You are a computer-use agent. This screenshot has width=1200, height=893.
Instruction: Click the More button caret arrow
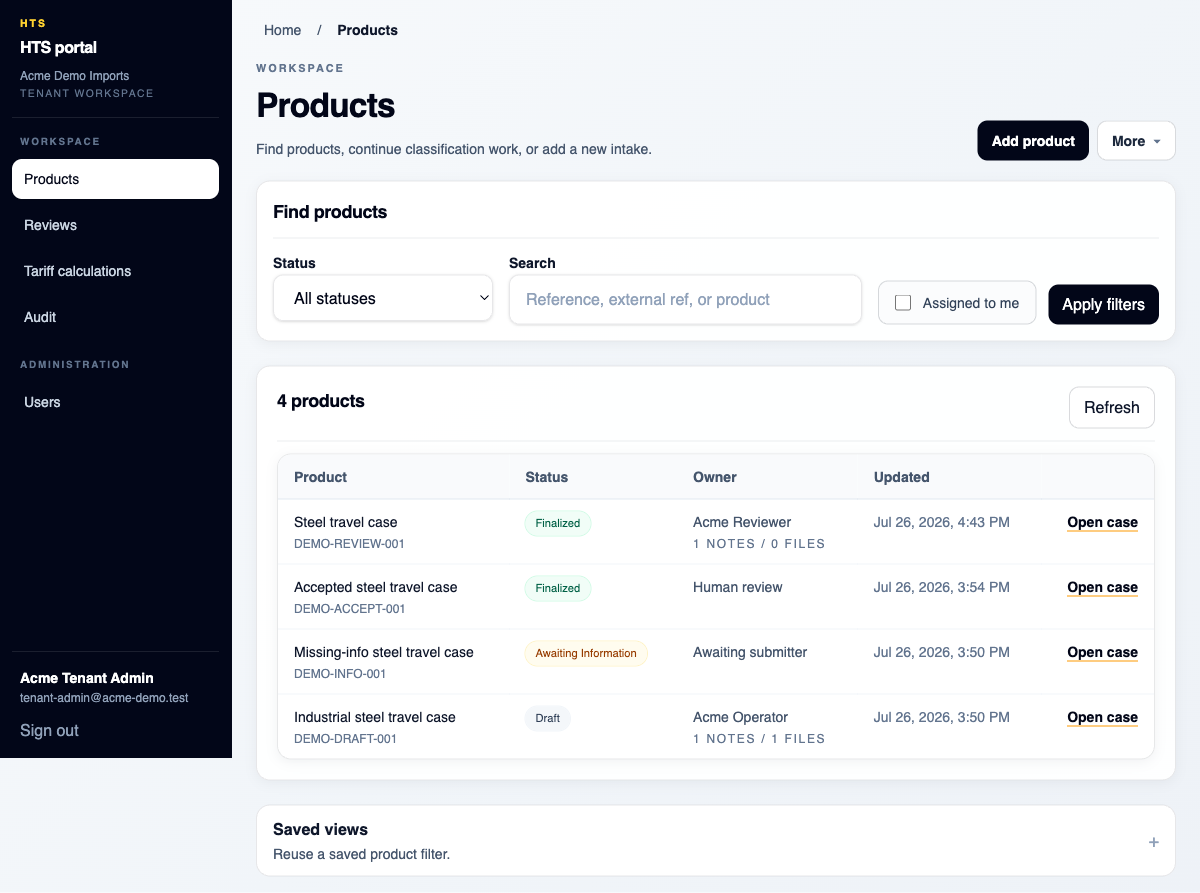coord(1157,142)
